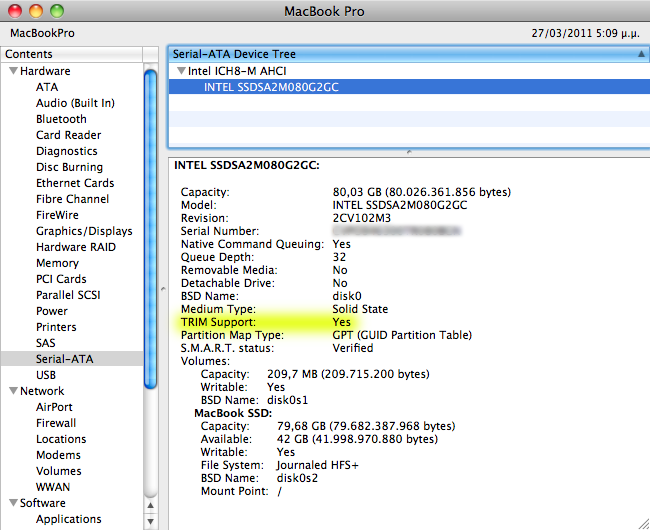
Task: Sort by Serial-ATA Device Tree header arrow
Action: [641, 54]
